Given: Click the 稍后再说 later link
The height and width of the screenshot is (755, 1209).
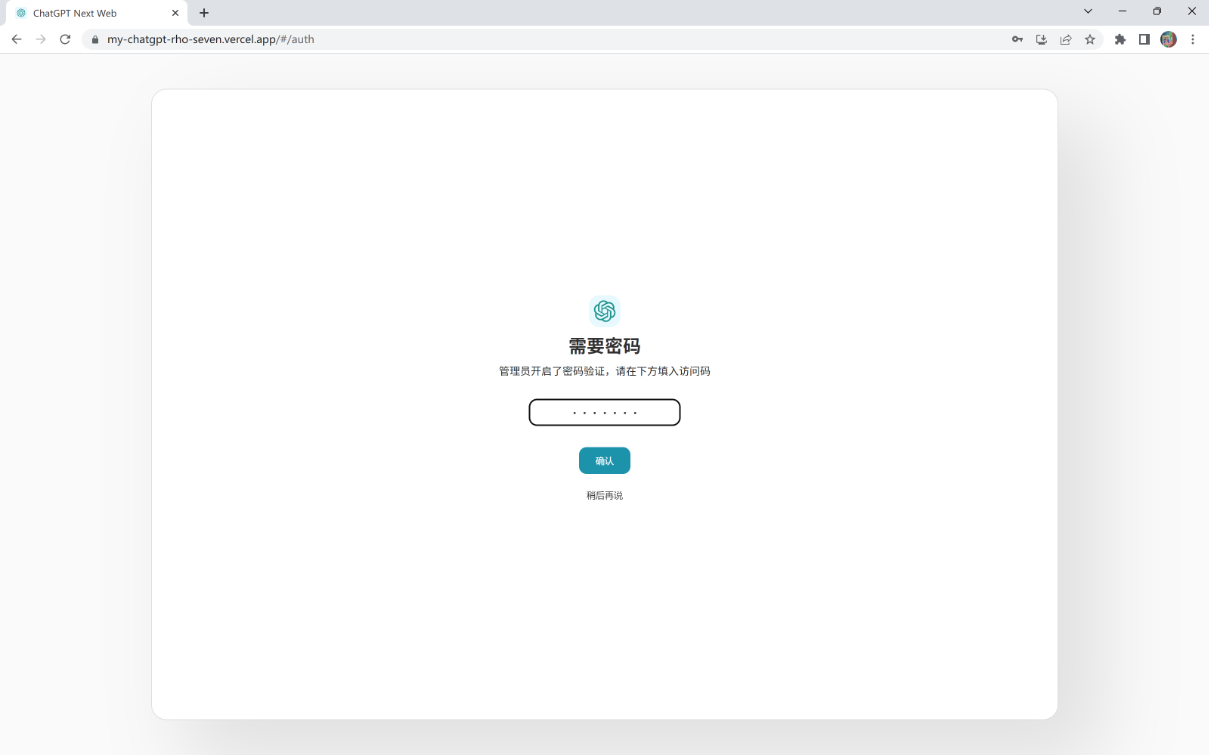Looking at the screenshot, I should pyautogui.click(x=605, y=496).
